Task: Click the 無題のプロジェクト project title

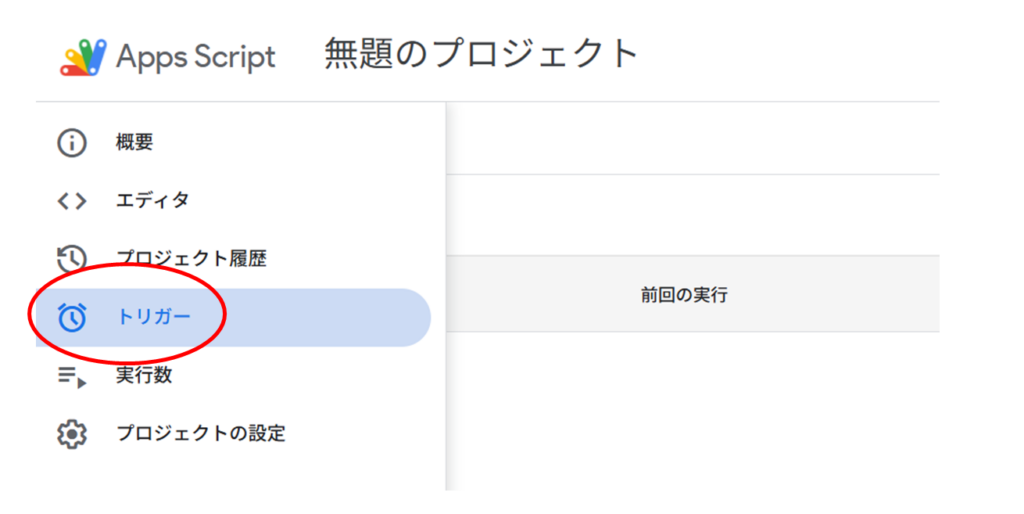Action: coord(481,54)
